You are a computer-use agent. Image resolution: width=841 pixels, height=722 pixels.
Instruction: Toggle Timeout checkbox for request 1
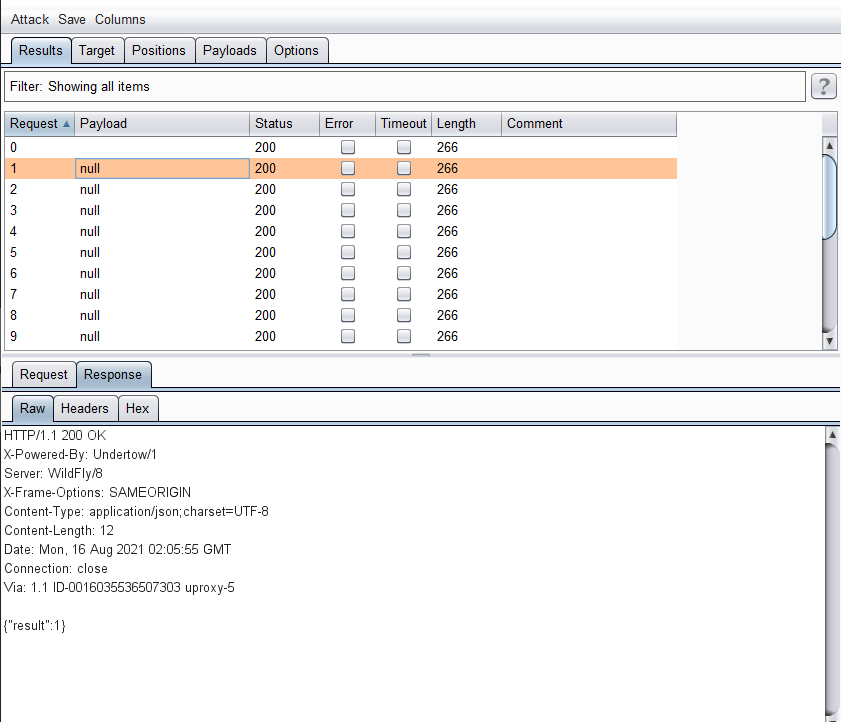(x=404, y=168)
